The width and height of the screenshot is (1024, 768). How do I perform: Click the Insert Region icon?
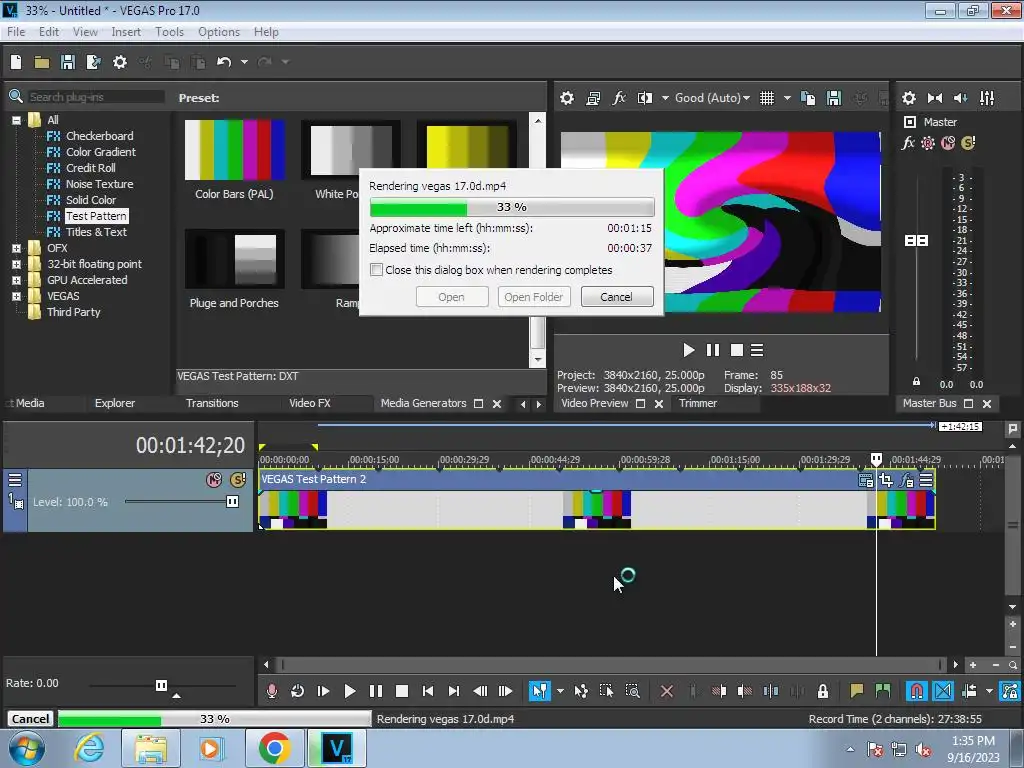(883, 691)
